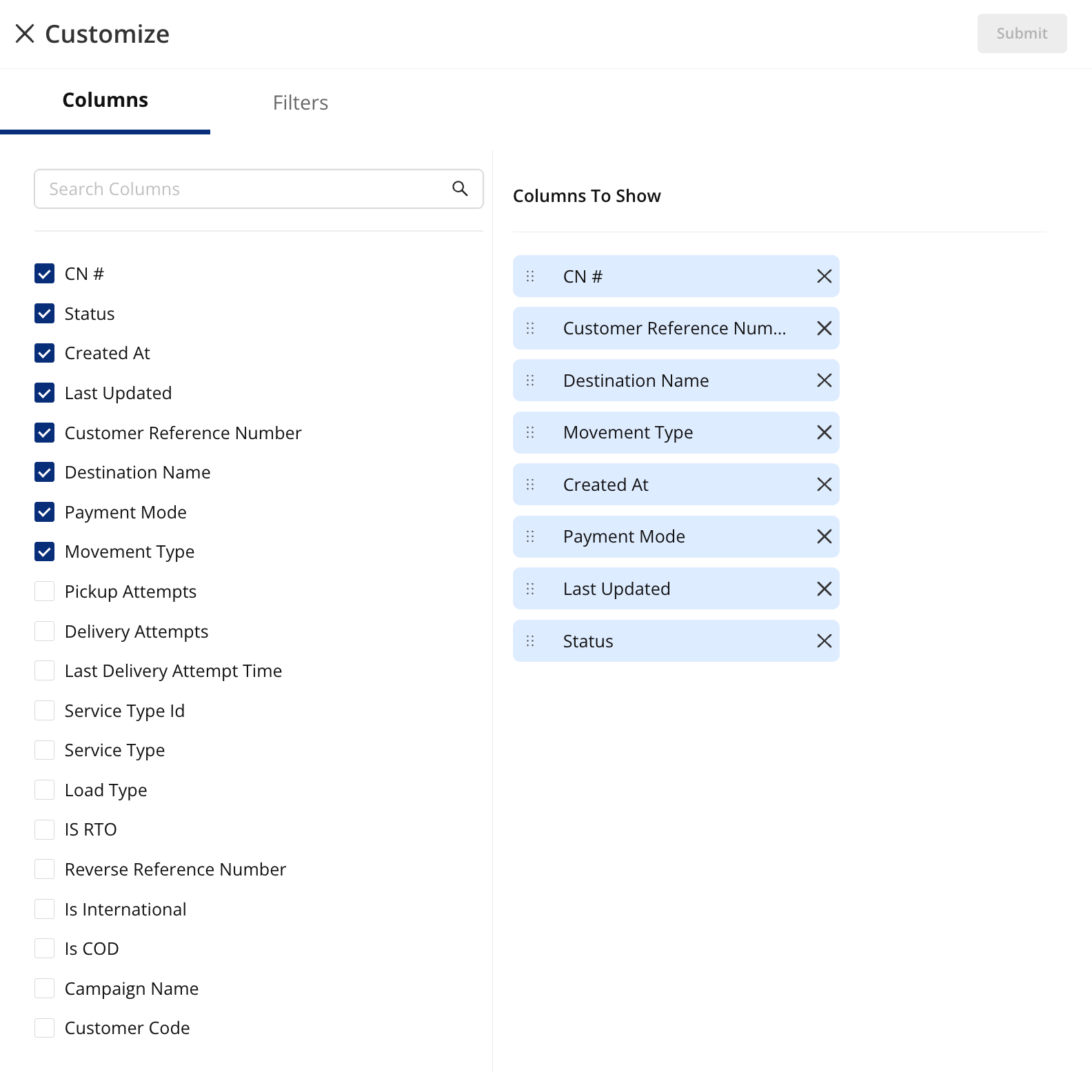The width and height of the screenshot is (1092, 1092).
Task: Check the Is COD column checkbox
Action: tap(45, 949)
